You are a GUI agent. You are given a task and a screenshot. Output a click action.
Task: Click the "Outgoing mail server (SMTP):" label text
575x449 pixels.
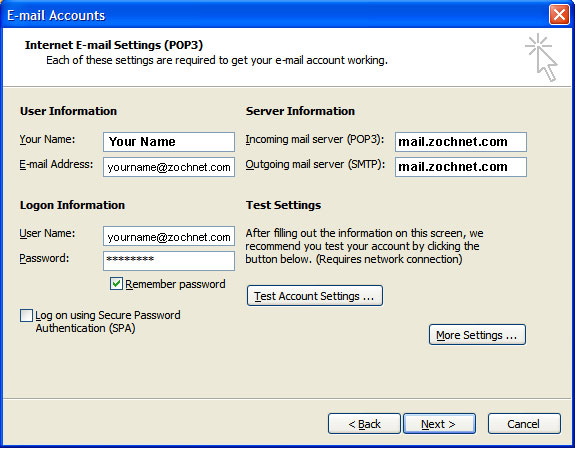click(x=315, y=165)
